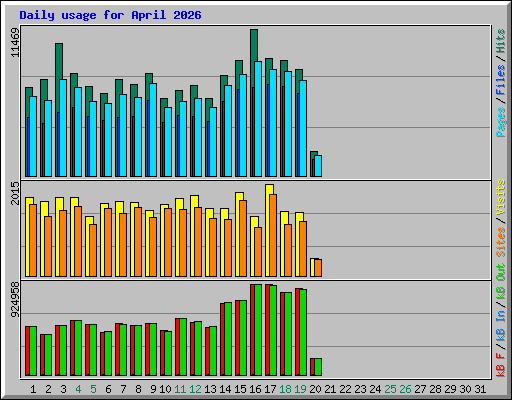This screenshot has height=400, width=512.
Task: Click the 'Files' legend label
Action: pyautogui.click(x=501, y=80)
